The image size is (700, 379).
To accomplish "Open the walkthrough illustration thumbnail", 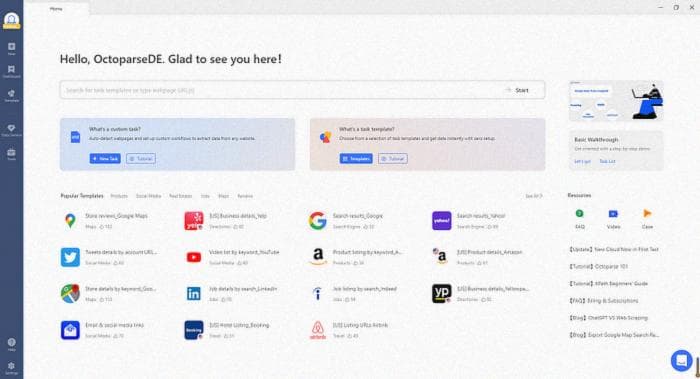I will (616, 101).
